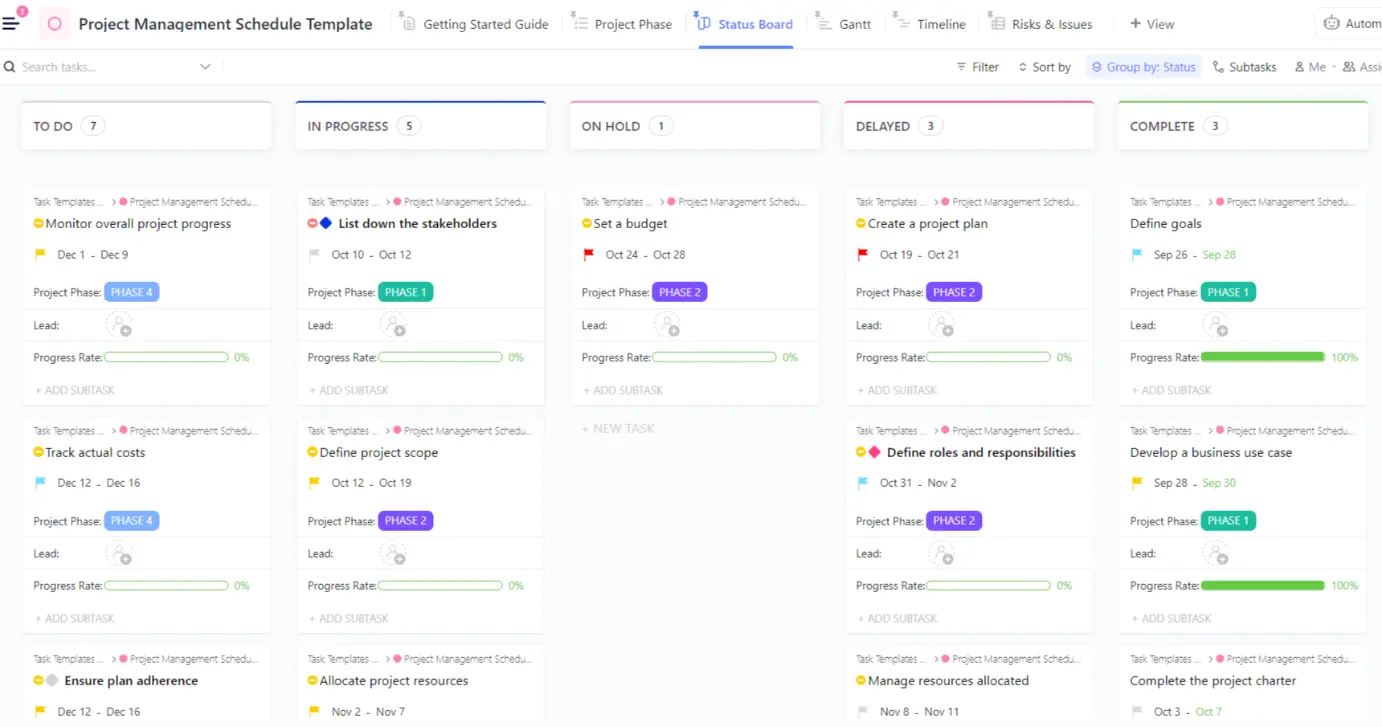Image resolution: width=1382 pixels, height=727 pixels.
Task: Click the search magnifier icon
Action: [x=10, y=67]
